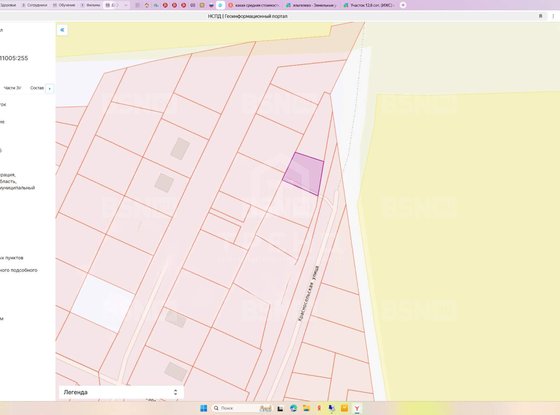Switch to the Части ЗУ tab
Image resolution: width=560 pixels, height=415 pixels.
tap(12, 88)
